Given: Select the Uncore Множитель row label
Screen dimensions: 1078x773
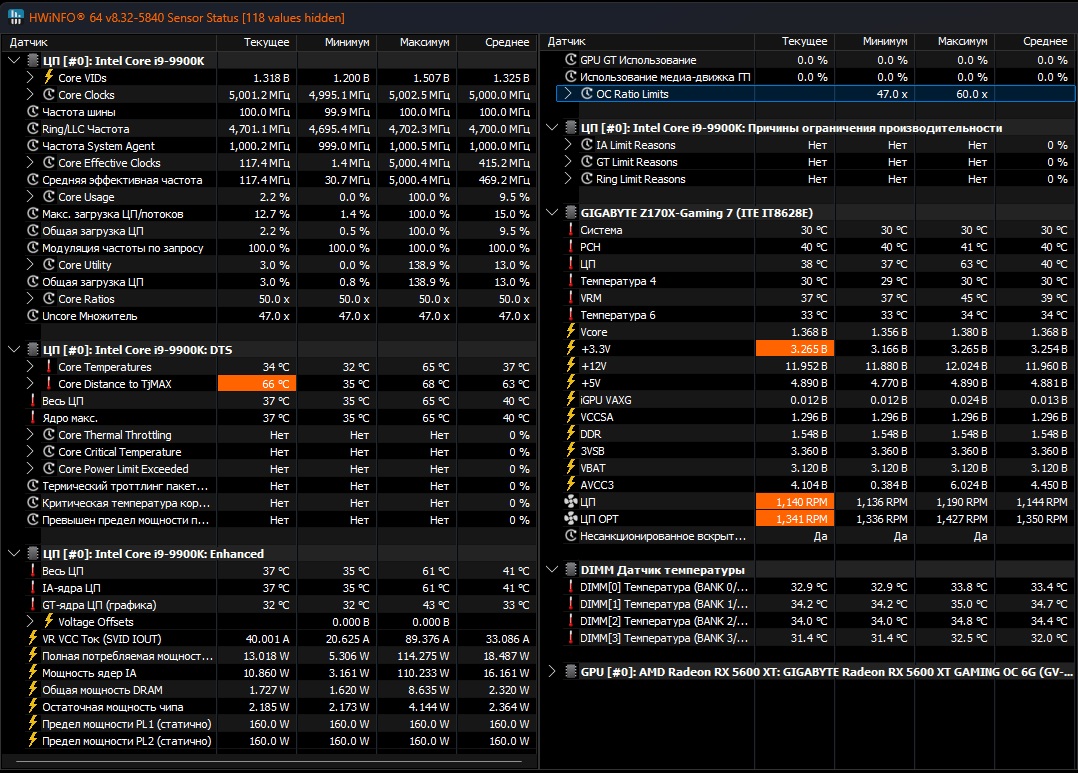Looking at the screenshot, I should pos(89,316).
